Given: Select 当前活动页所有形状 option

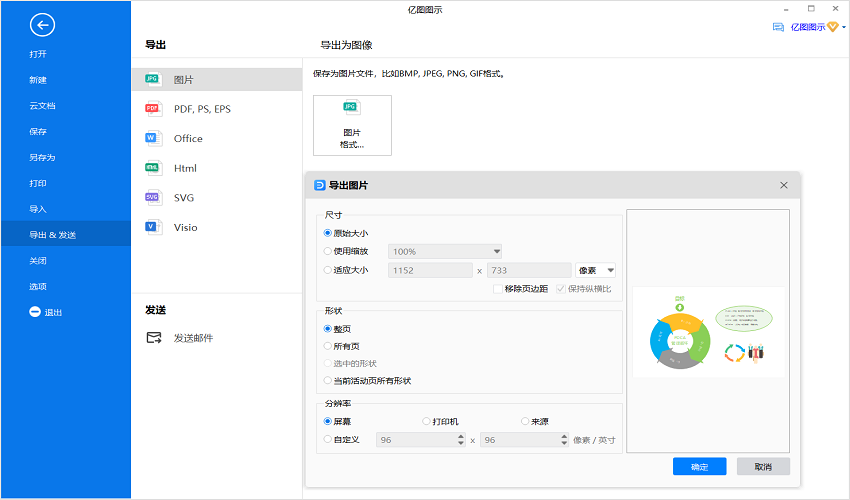Looking at the screenshot, I should click(x=327, y=381).
